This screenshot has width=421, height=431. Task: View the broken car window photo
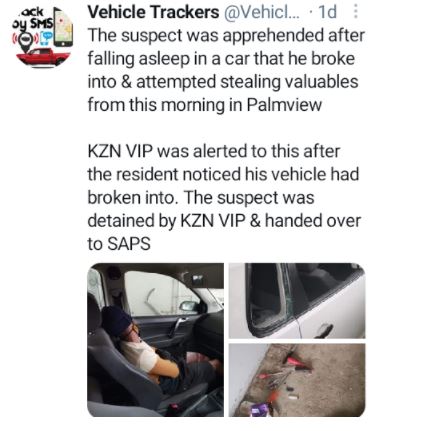297,301
